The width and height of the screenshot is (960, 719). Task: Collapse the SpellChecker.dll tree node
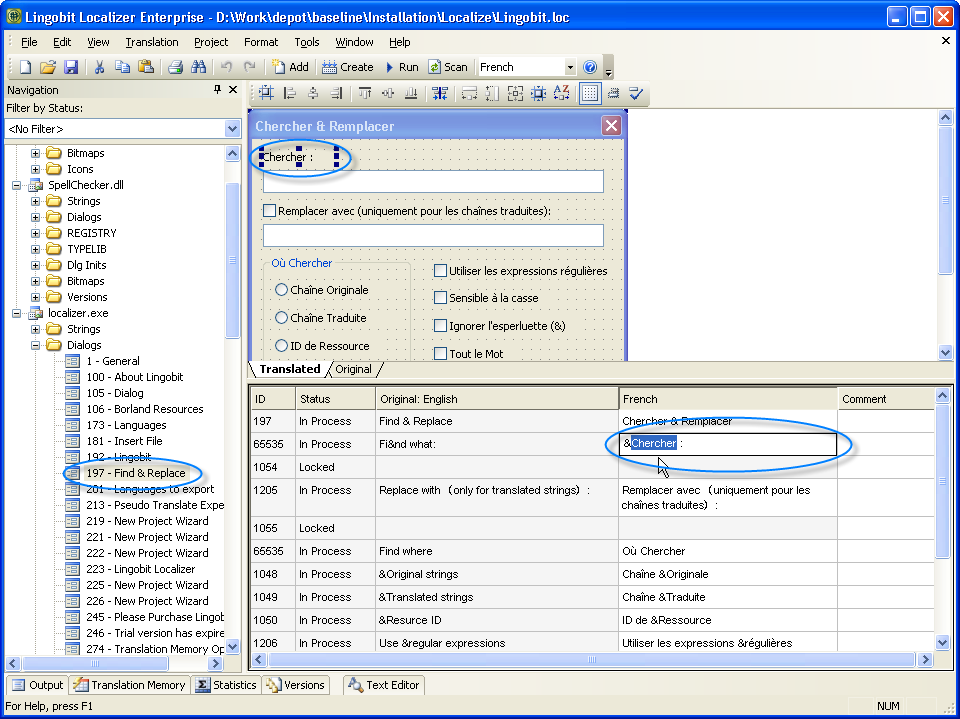pyautogui.click(x=17, y=185)
